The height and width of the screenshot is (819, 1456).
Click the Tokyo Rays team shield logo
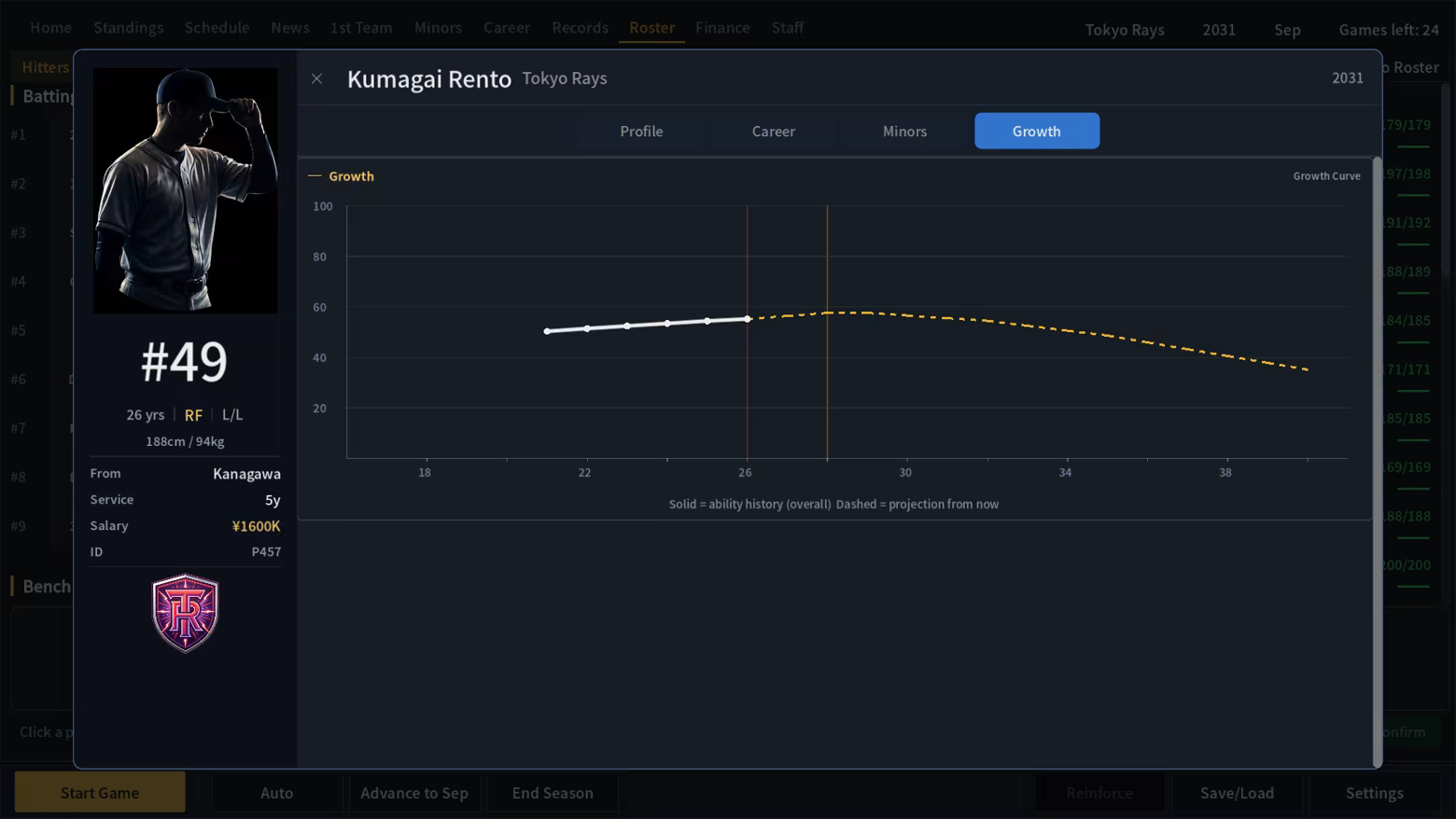pos(185,613)
